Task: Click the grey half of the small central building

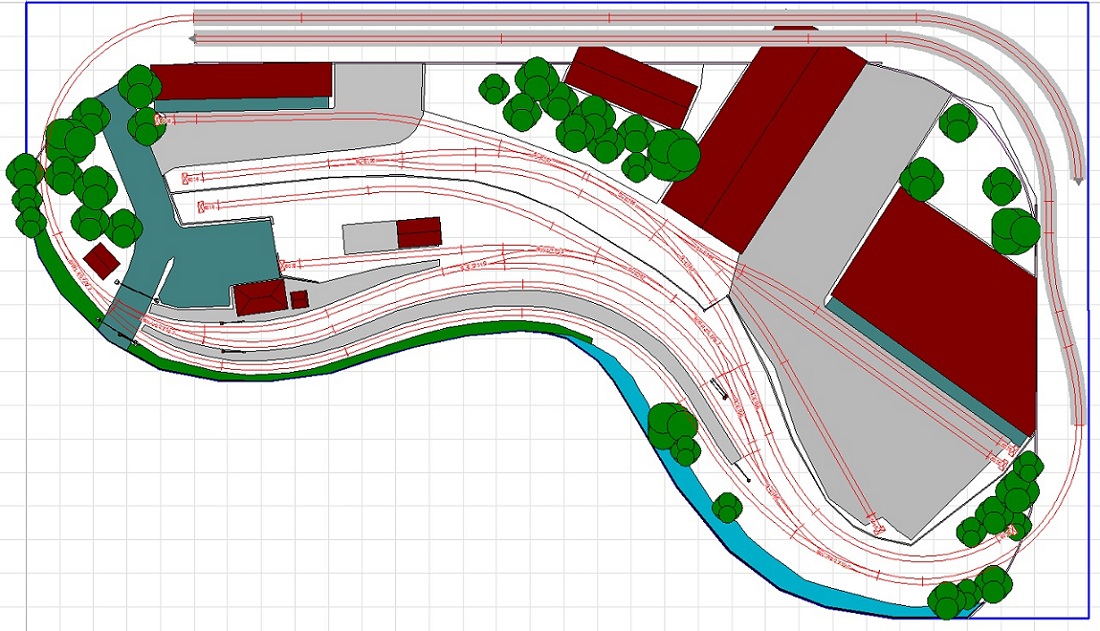Action: point(369,238)
